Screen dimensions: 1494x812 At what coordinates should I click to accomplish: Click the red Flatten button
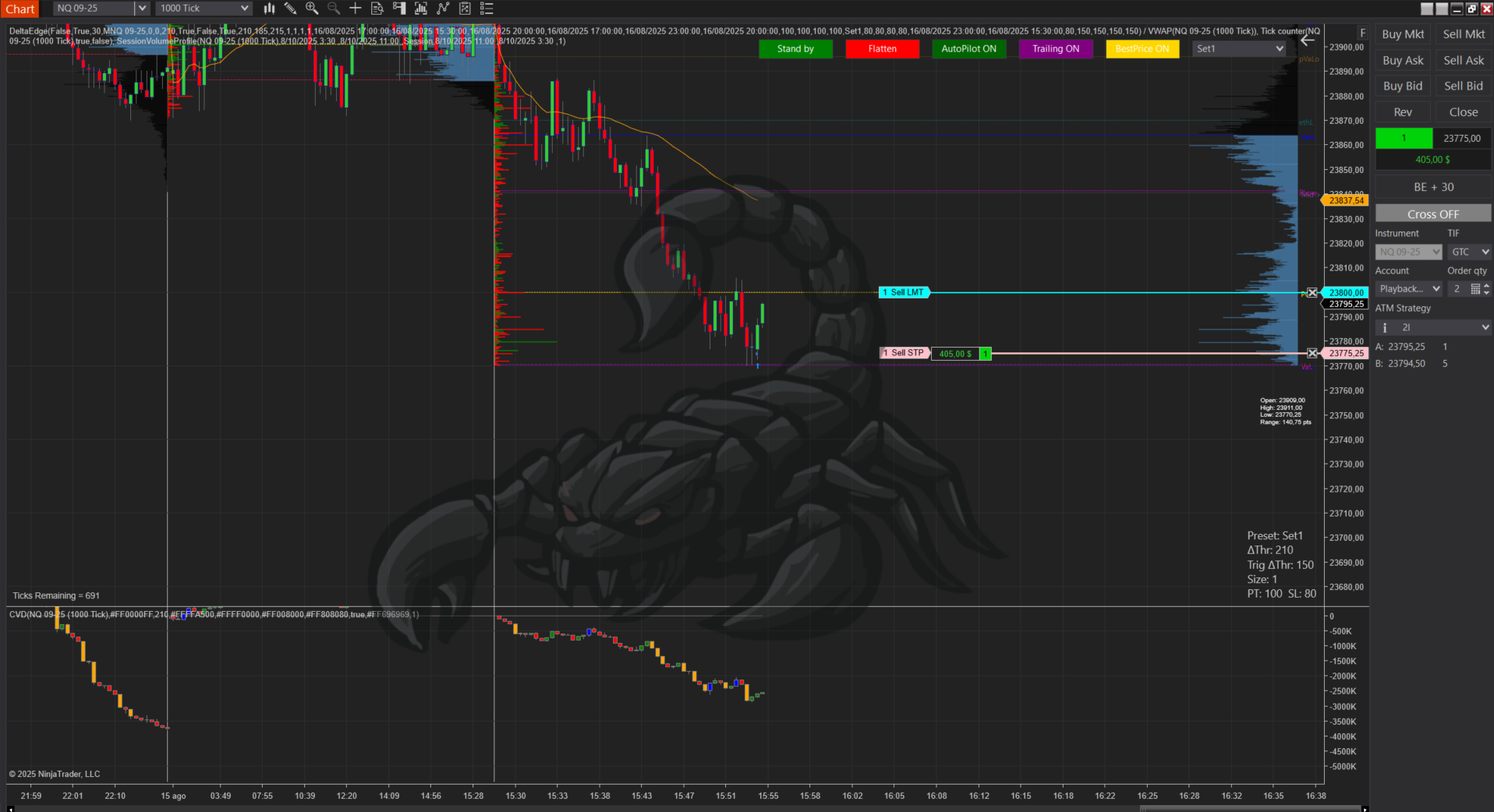[x=882, y=48]
